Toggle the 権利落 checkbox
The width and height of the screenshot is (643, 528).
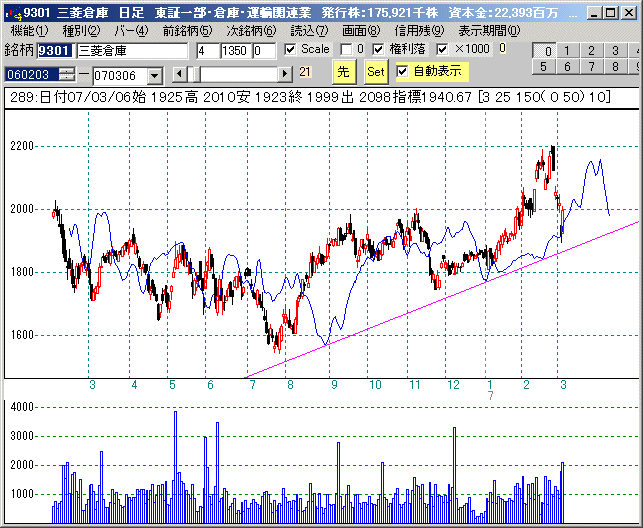point(378,50)
